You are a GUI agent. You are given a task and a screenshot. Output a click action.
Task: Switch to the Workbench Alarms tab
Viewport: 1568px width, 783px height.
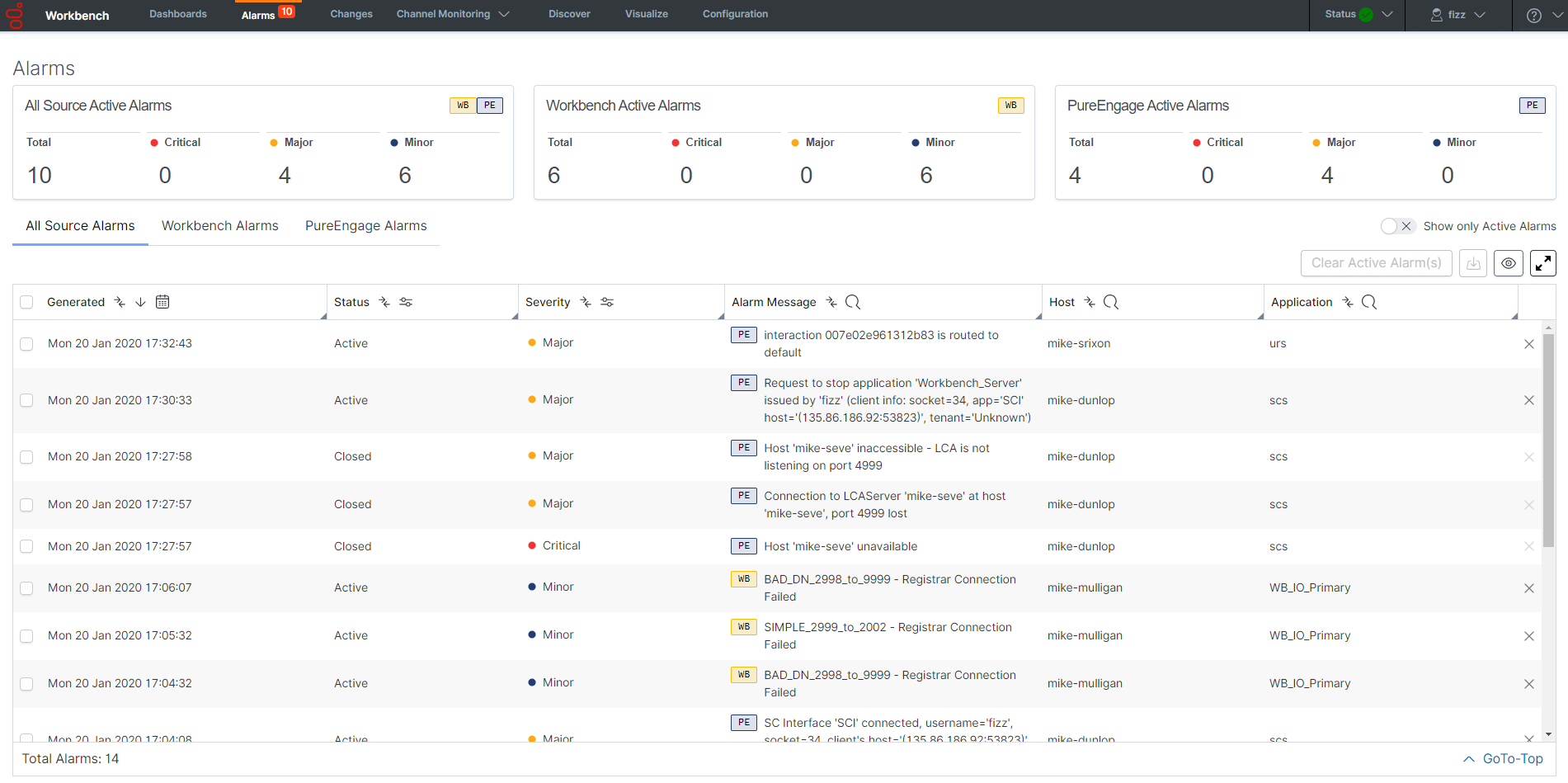tap(219, 226)
